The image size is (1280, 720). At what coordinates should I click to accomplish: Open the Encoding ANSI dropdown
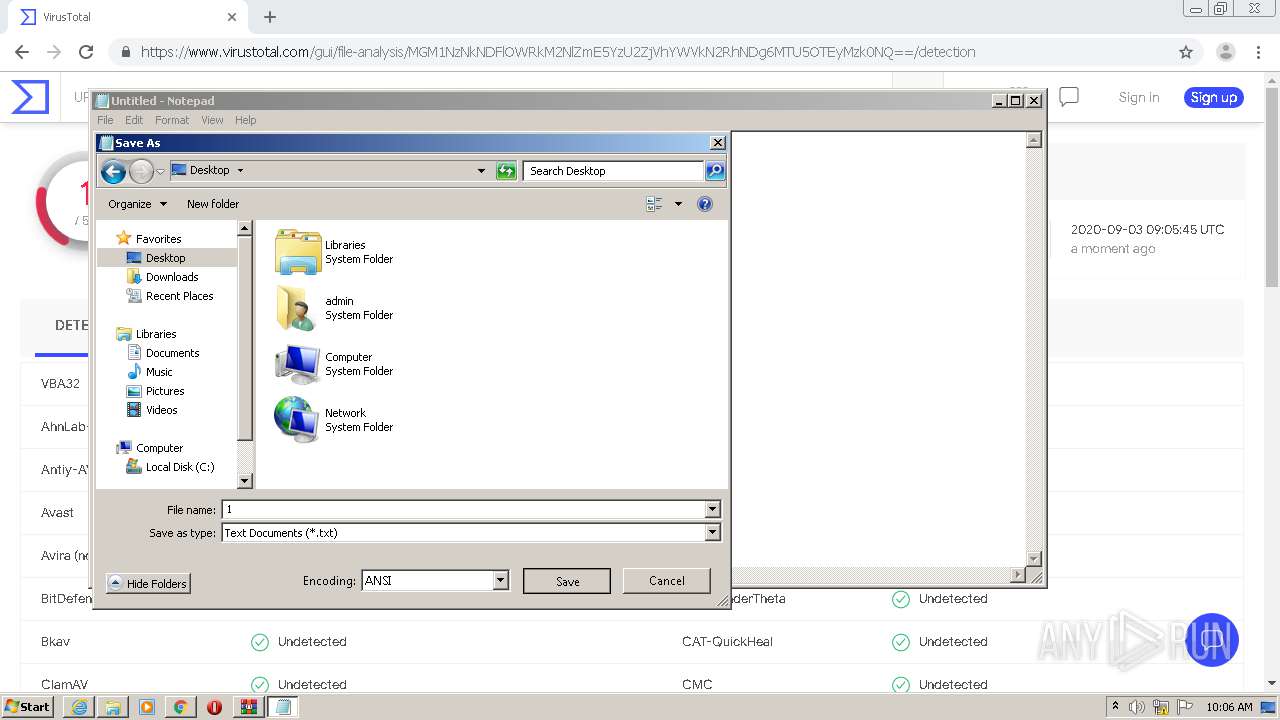501,581
